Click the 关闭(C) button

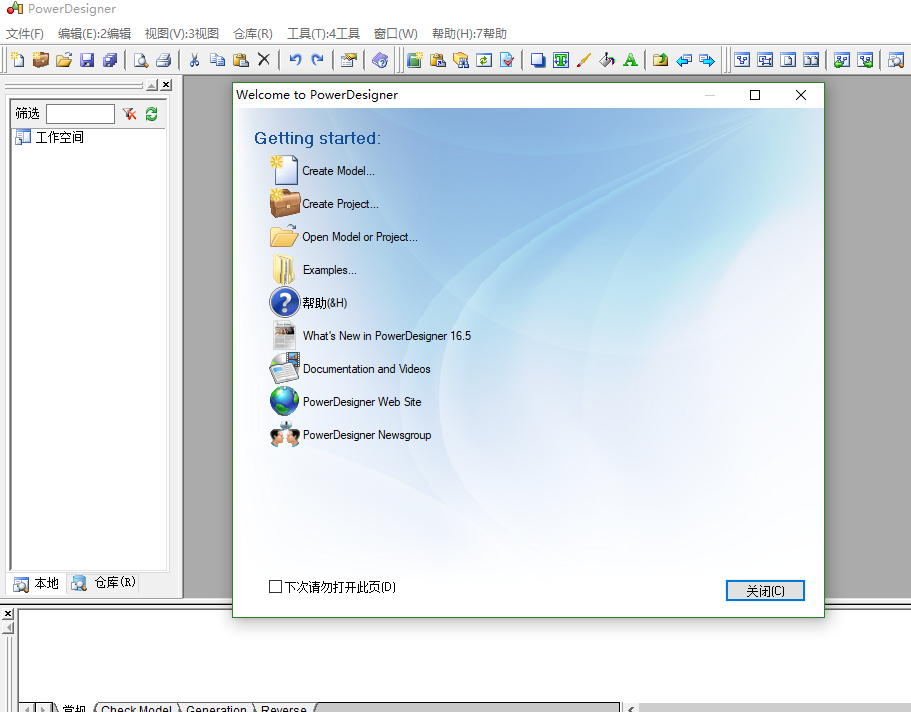point(765,591)
